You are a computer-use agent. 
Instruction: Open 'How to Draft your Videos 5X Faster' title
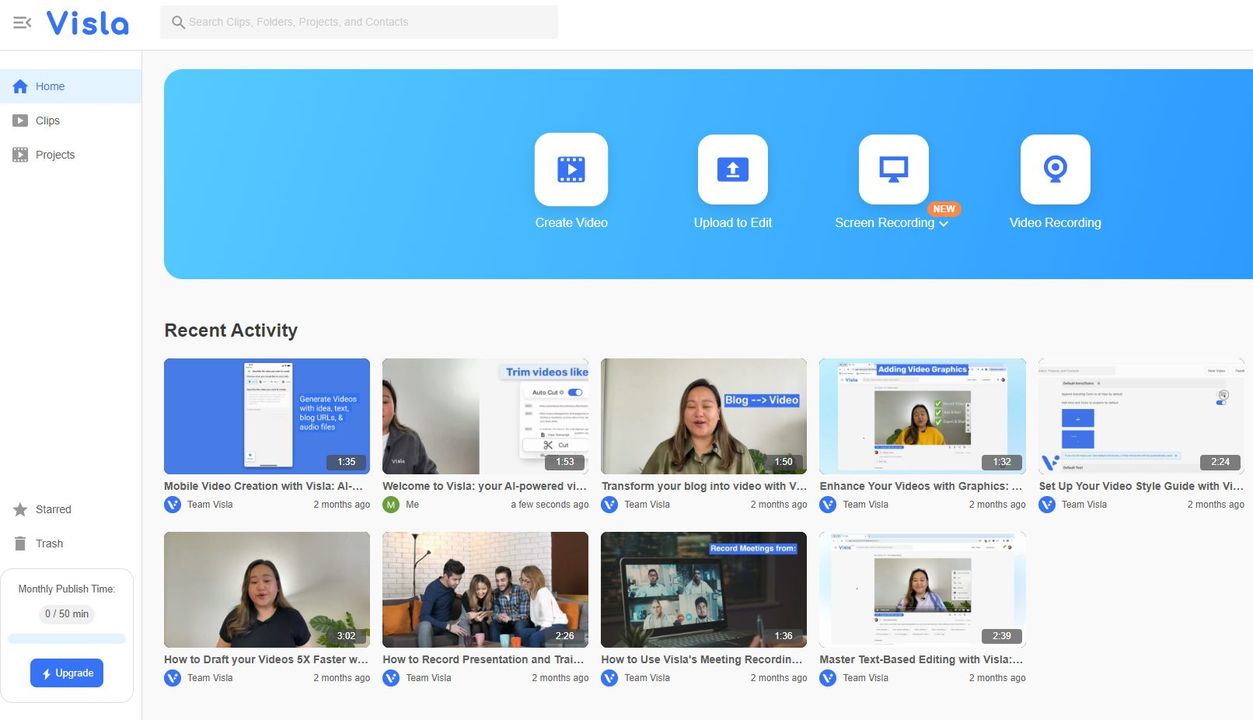(267, 660)
